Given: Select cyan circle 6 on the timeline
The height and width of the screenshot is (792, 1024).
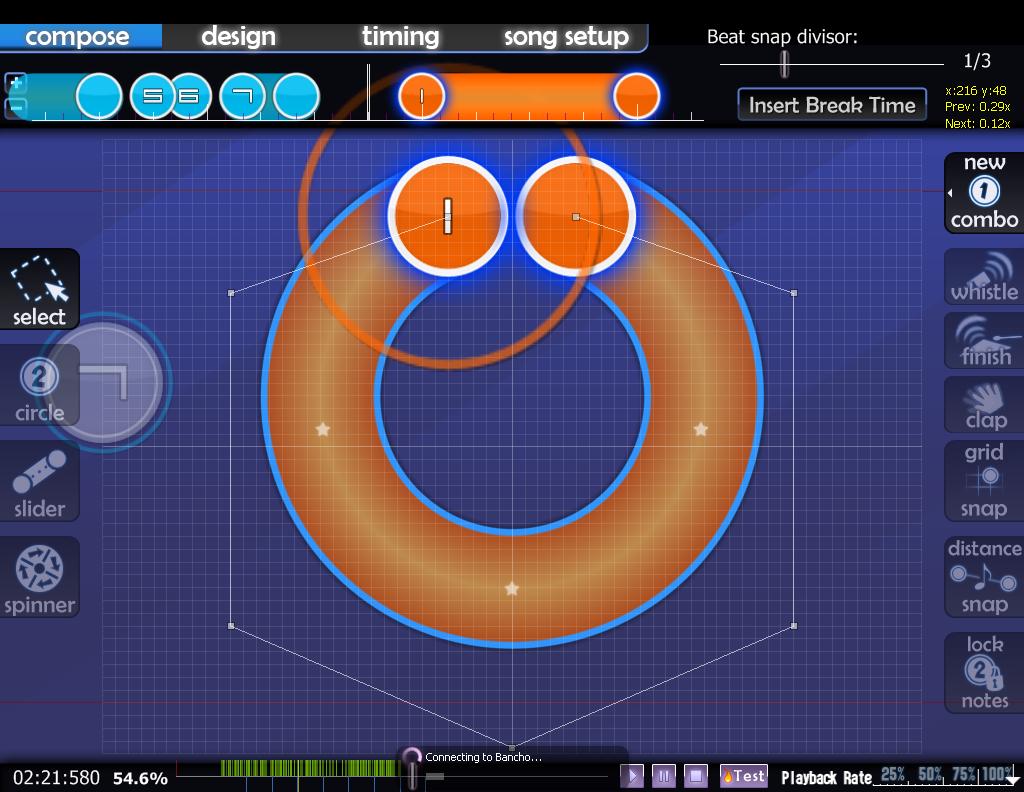Looking at the screenshot, I should coord(189,97).
